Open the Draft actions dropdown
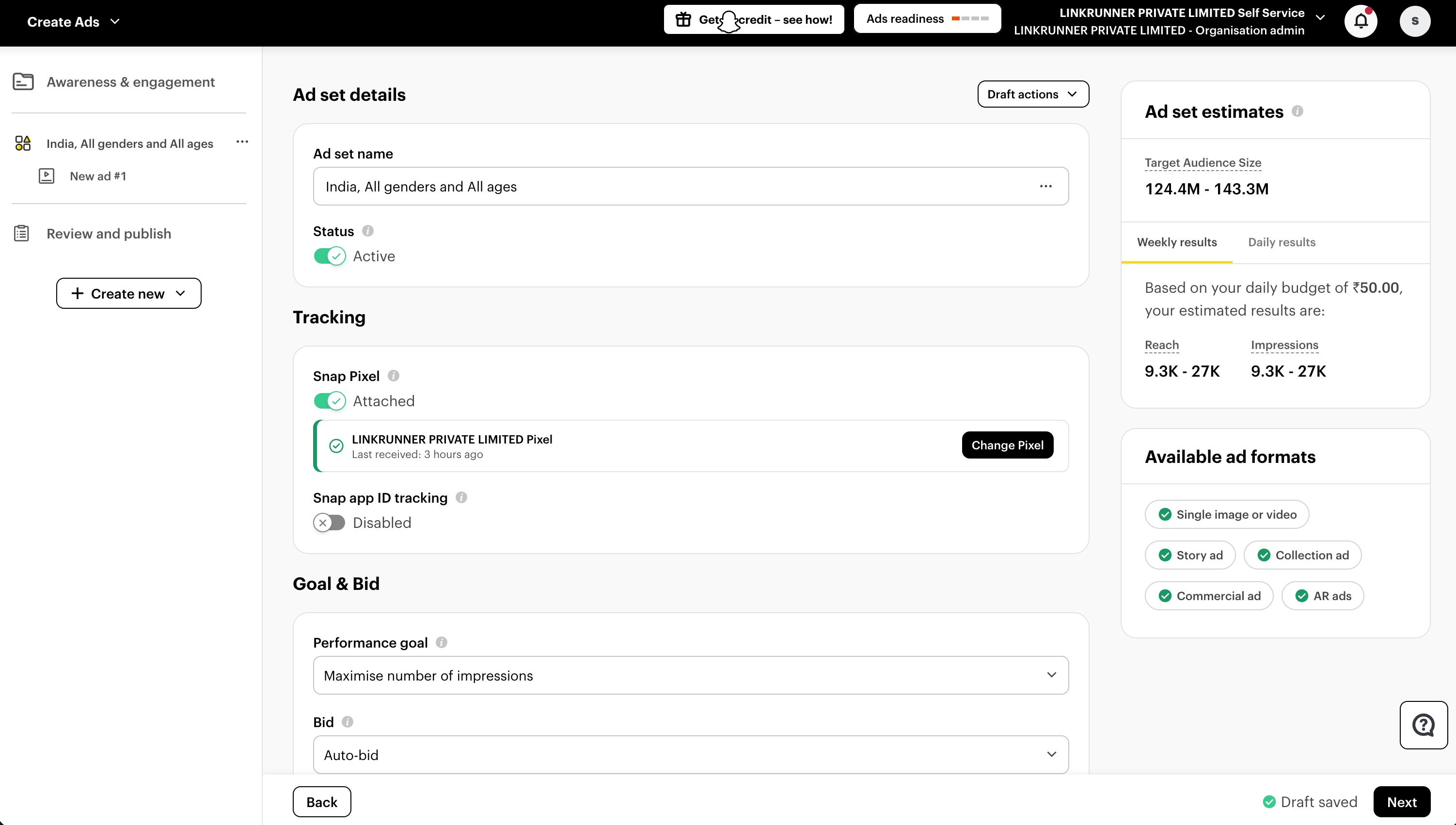Image resolution: width=1456 pixels, height=825 pixels. [1033, 94]
